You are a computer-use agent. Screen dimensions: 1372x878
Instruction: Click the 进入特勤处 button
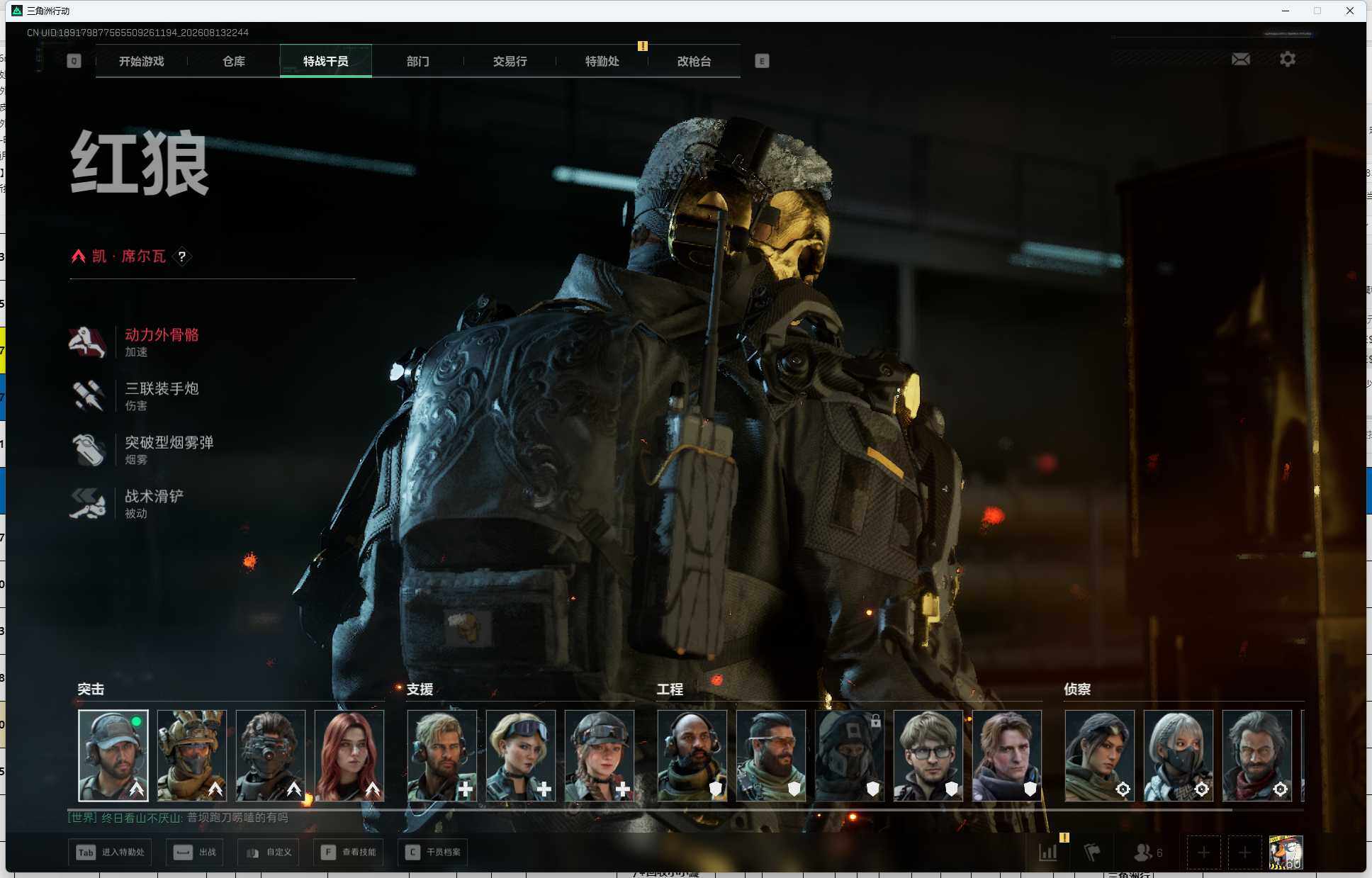[x=110, y=852]
